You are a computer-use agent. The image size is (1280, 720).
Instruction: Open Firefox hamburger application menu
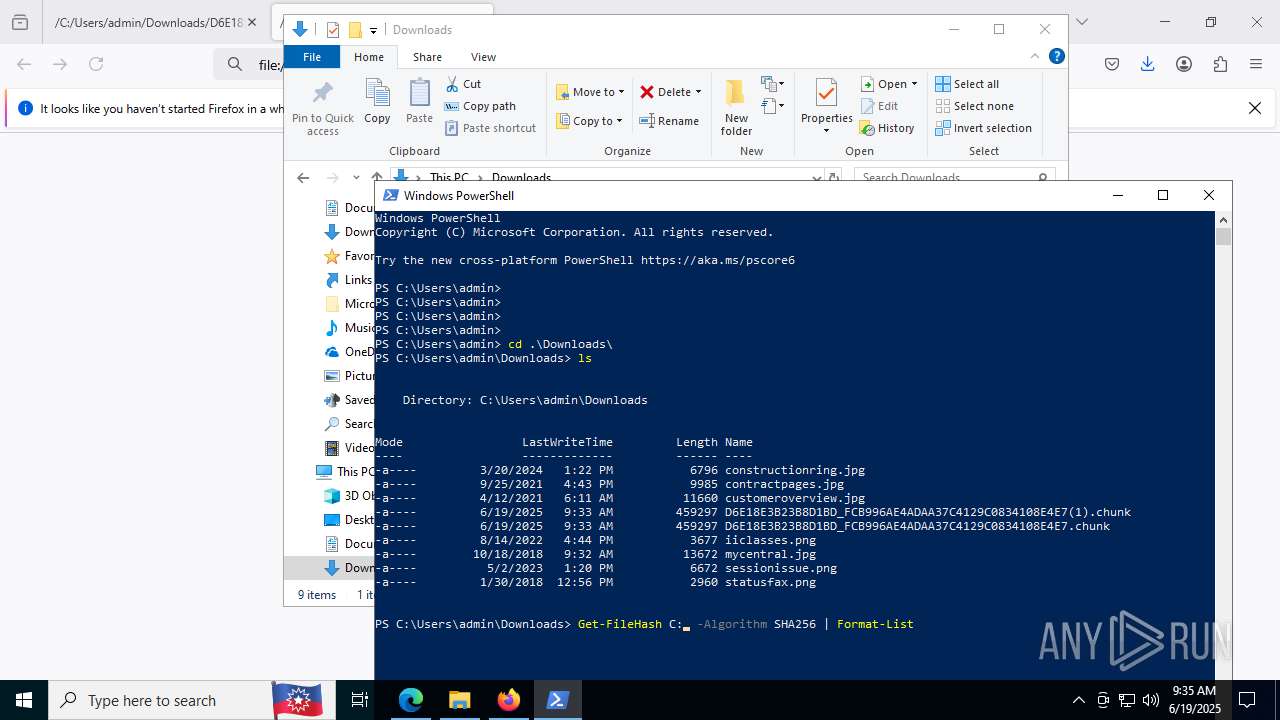tap(1256, 64)
